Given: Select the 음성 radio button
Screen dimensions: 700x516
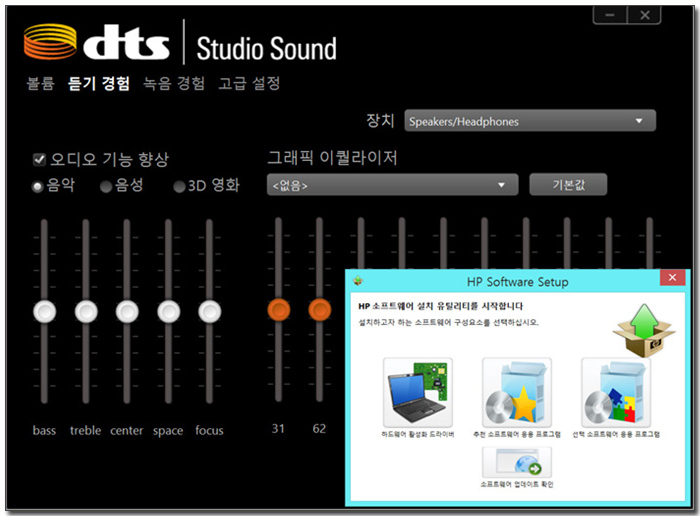Looking at the screenshot, I should click(x=106, y=186).
